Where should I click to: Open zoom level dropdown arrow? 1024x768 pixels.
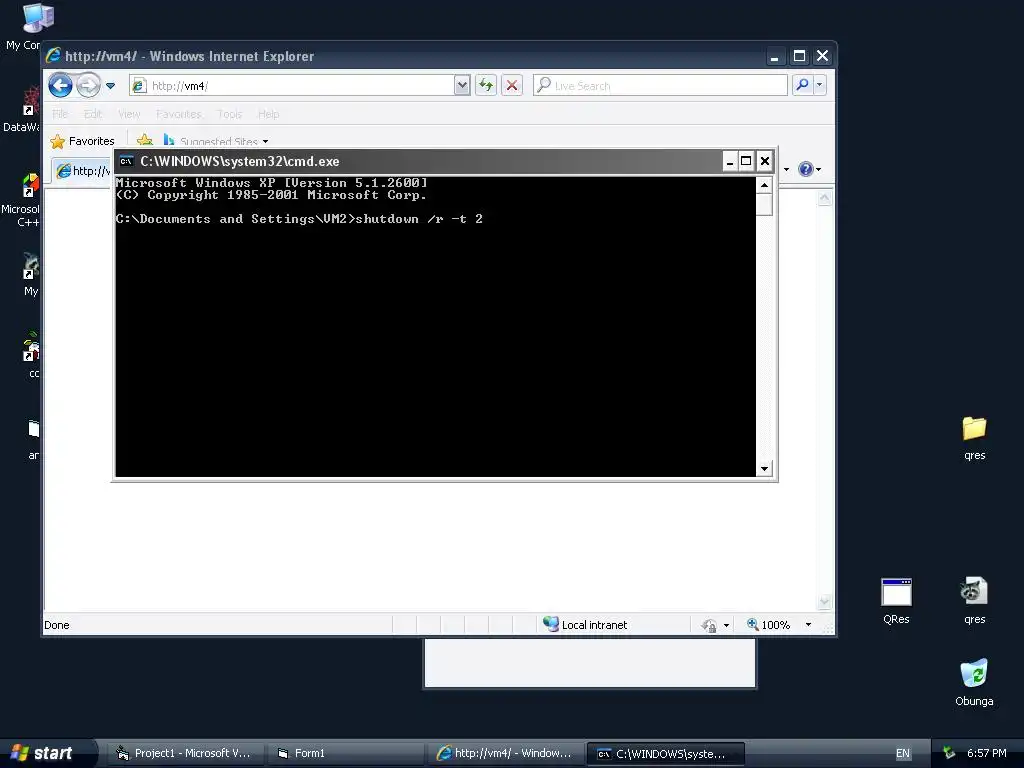(x=808, y=625)
